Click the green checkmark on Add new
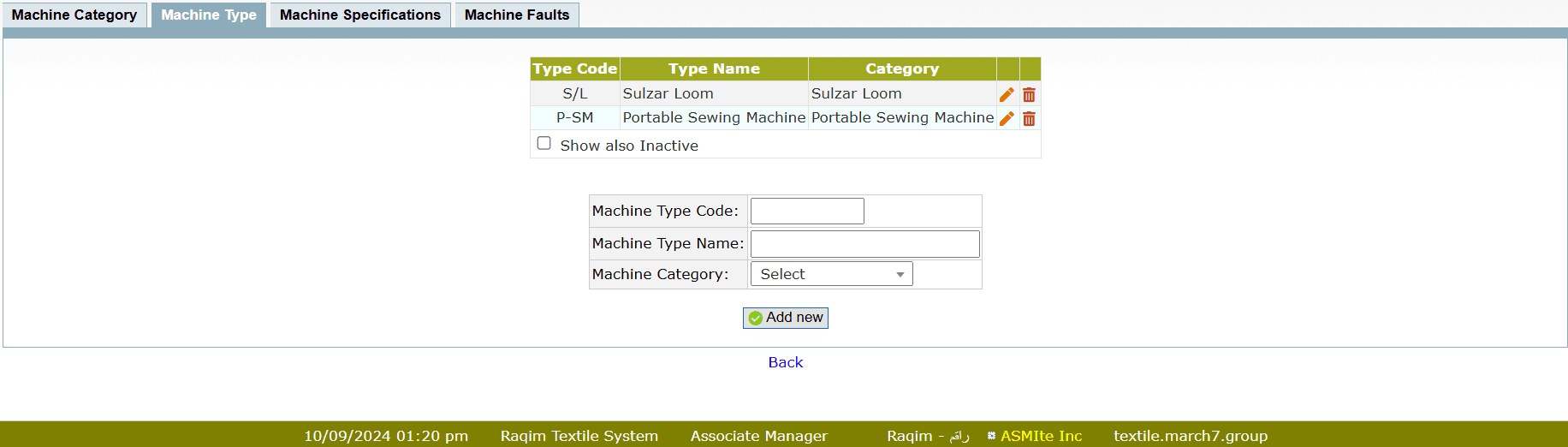This screenshot has height=447, width=1568. [755, 318]
